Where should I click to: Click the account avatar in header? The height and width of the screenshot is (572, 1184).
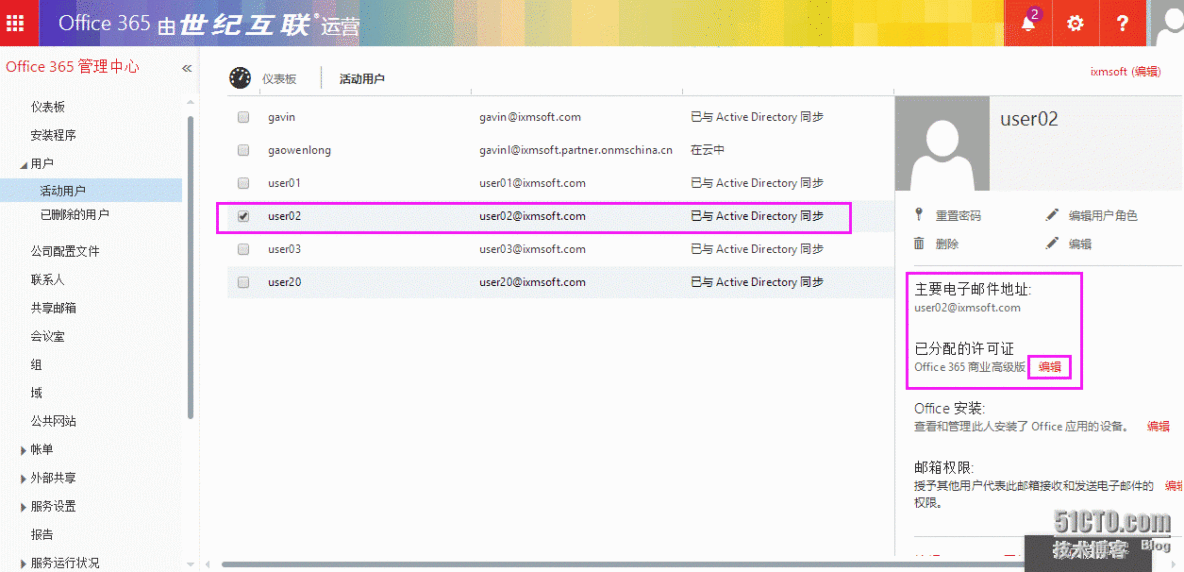click(1165, 23)
